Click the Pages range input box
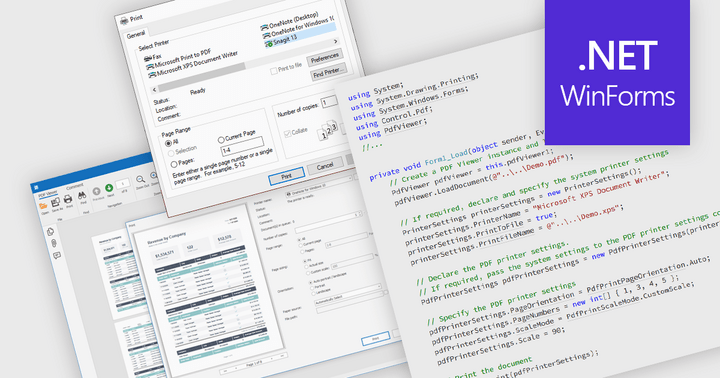Screen dimensions: 720x378 242,147
